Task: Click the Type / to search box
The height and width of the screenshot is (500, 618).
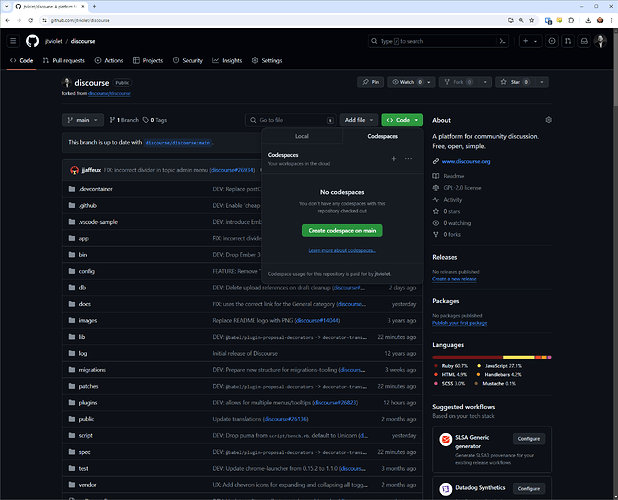Action: 438,41
